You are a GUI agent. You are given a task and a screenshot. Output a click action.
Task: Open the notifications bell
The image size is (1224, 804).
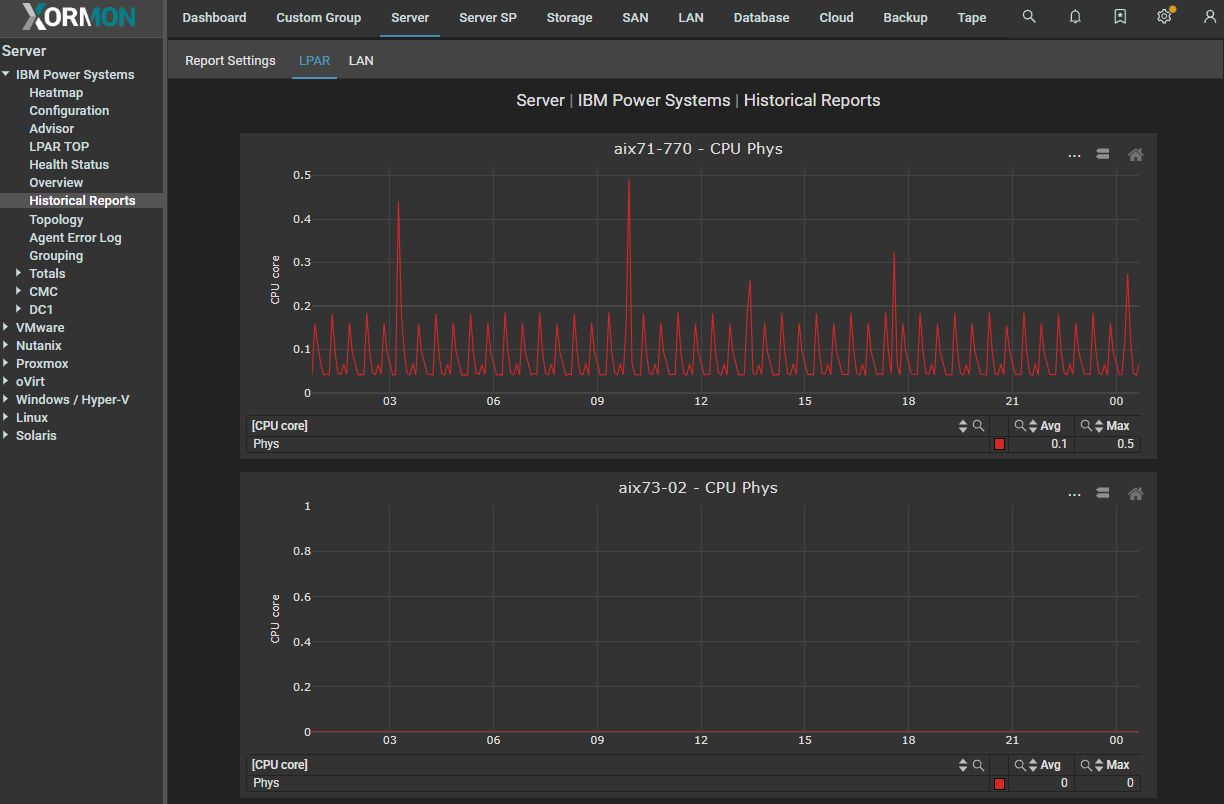[1075, 17]
